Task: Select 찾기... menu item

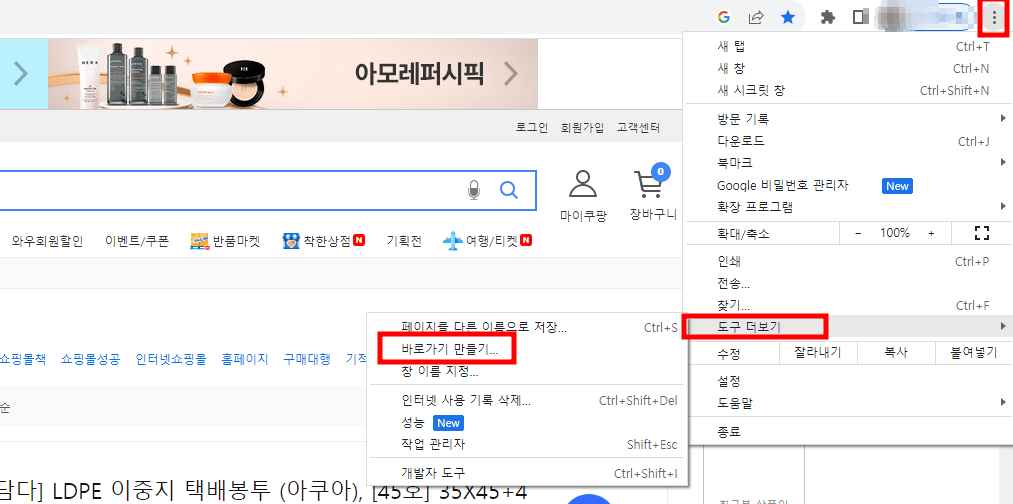Action: (x=848, y=305)
